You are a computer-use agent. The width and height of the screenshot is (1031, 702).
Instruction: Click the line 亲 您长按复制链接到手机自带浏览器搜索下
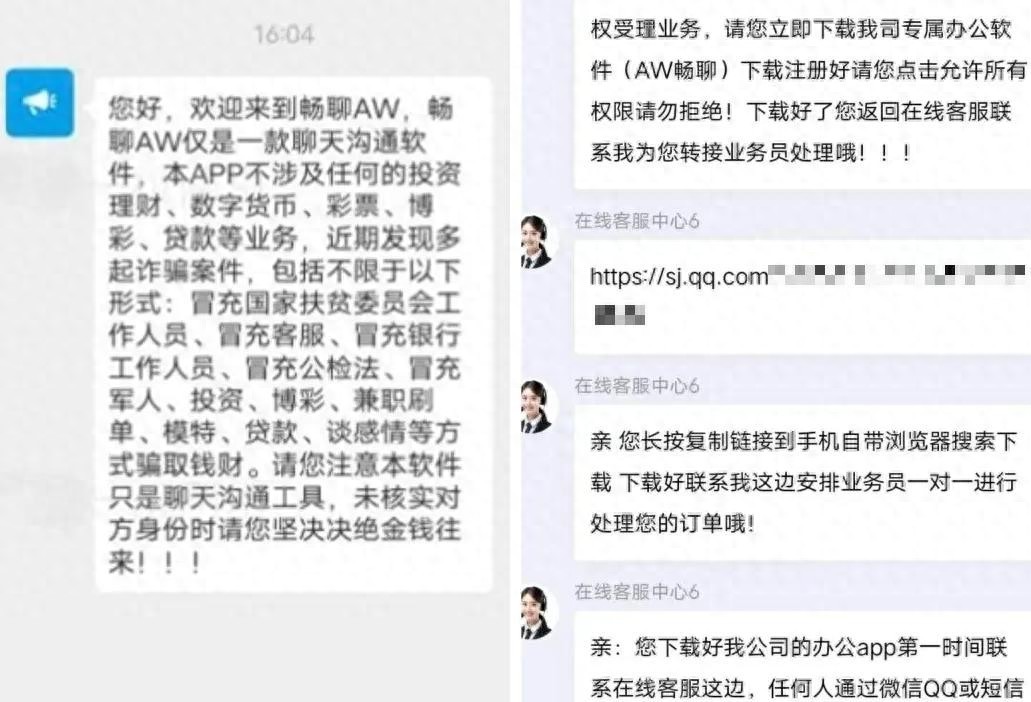click(x=803, y=441)
